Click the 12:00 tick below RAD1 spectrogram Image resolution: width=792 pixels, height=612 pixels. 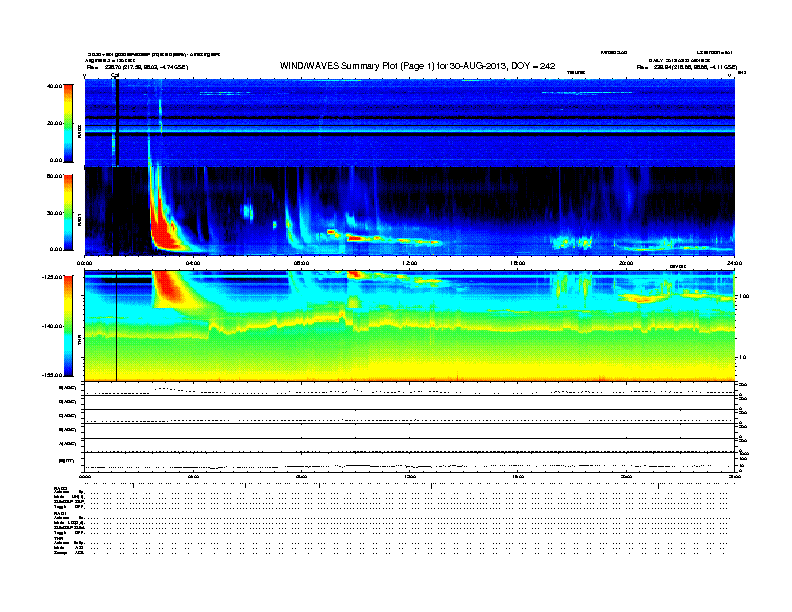tap(410, 263)
